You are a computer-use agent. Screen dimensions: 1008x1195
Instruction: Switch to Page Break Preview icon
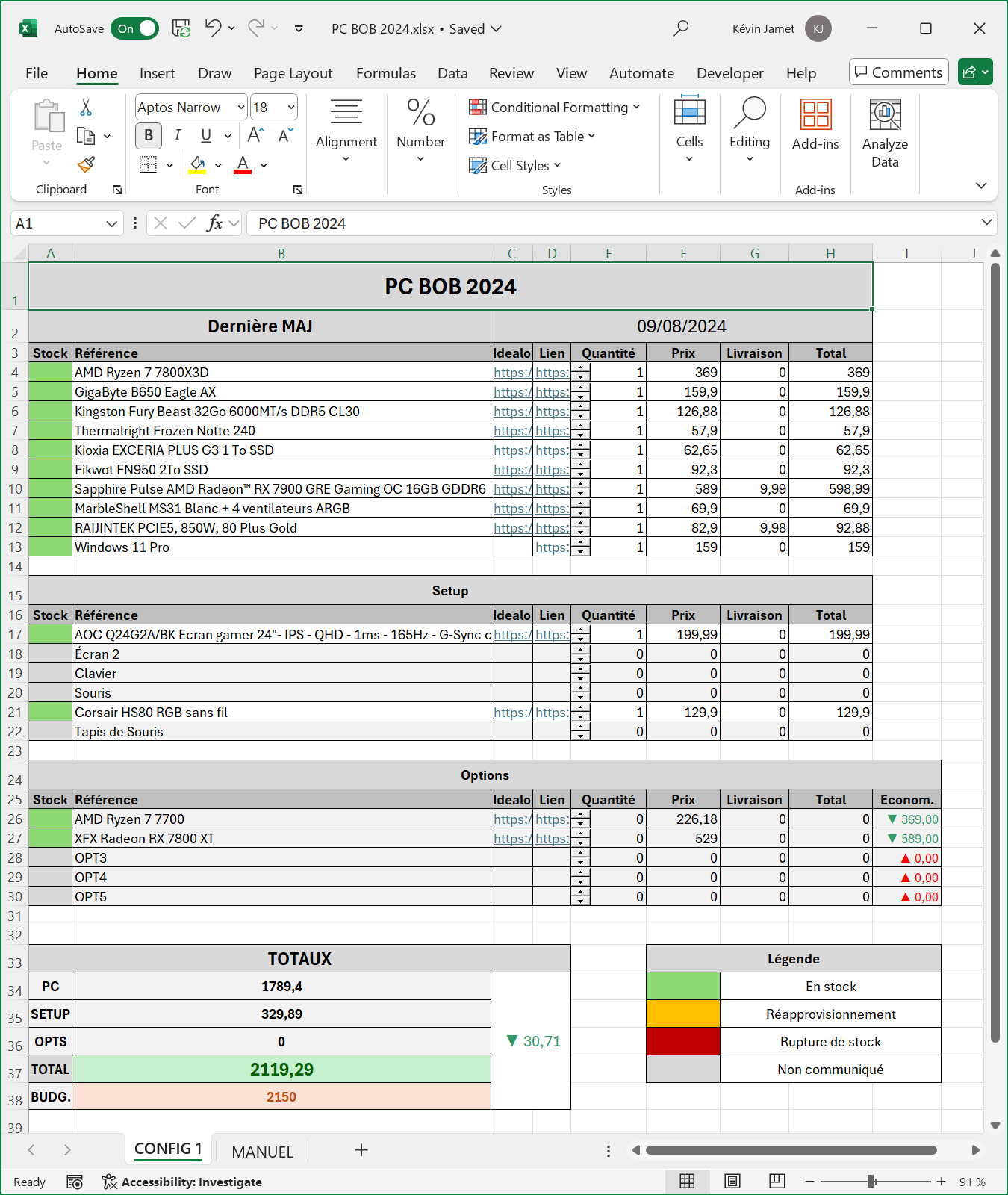(x=777, y=1181)
